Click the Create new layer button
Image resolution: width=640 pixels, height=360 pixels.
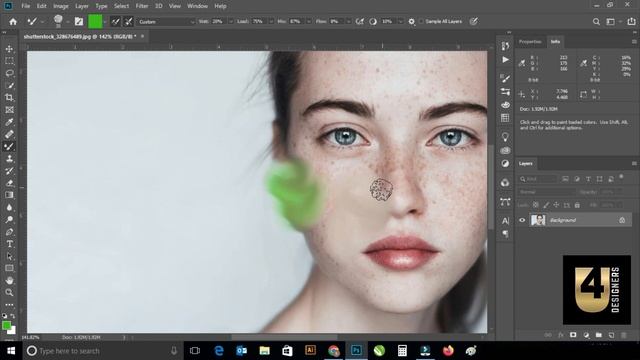(x=611, y=335)
